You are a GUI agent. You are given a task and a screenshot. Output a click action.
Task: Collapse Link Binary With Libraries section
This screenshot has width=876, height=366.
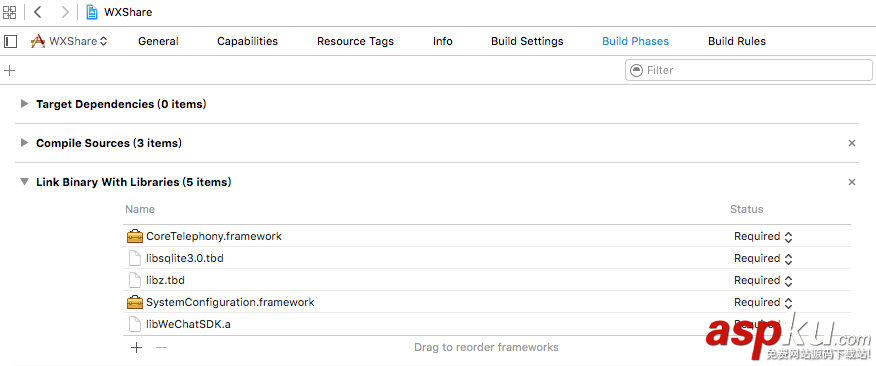click(x=24, y=182)
